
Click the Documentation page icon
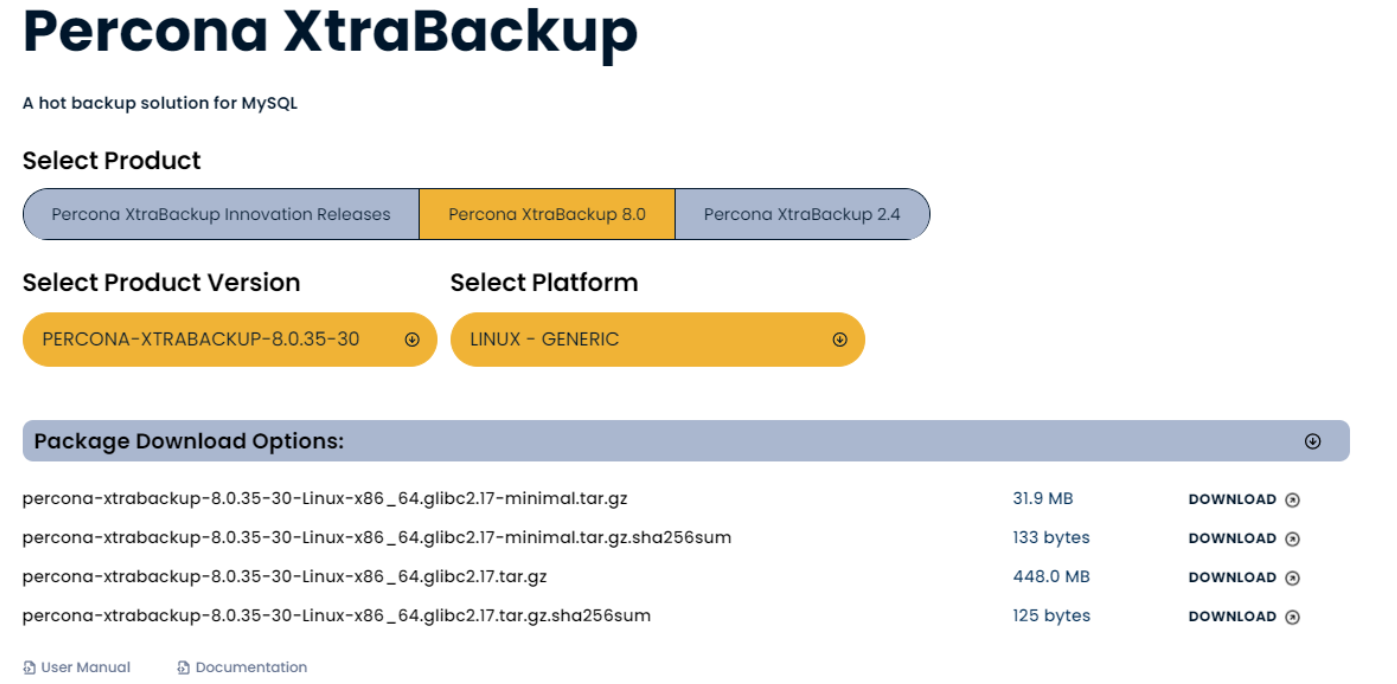(183, 668)
